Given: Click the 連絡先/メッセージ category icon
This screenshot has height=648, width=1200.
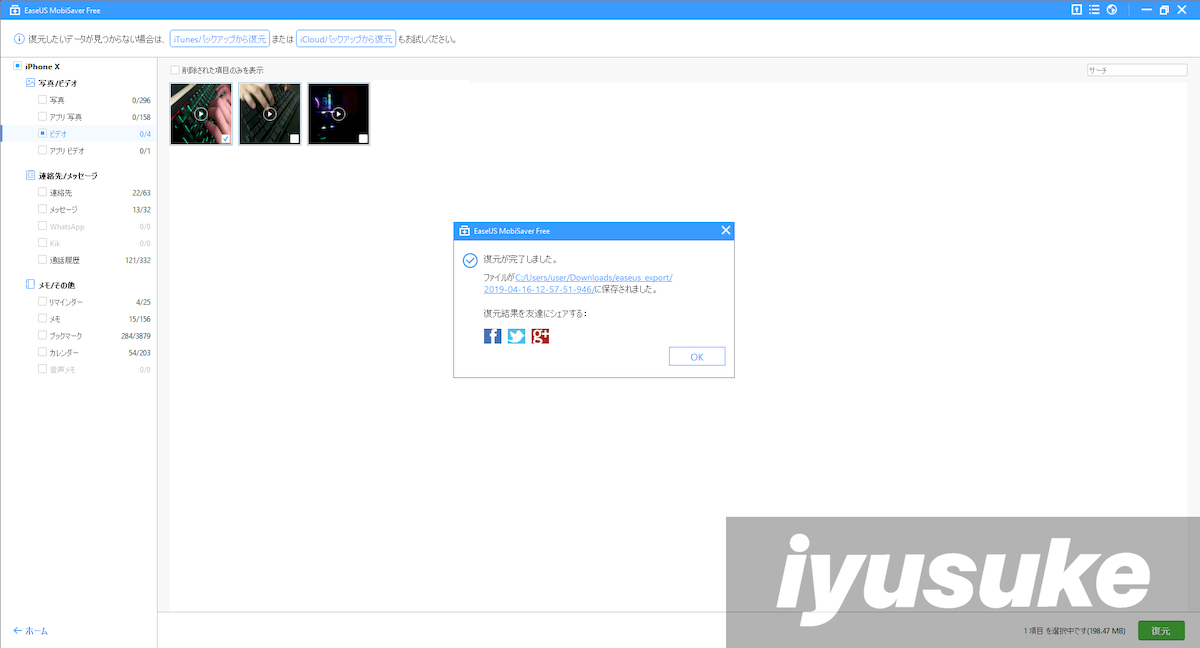Looking at the screenshot, I should pyautogui.click(x=30, y=175).
